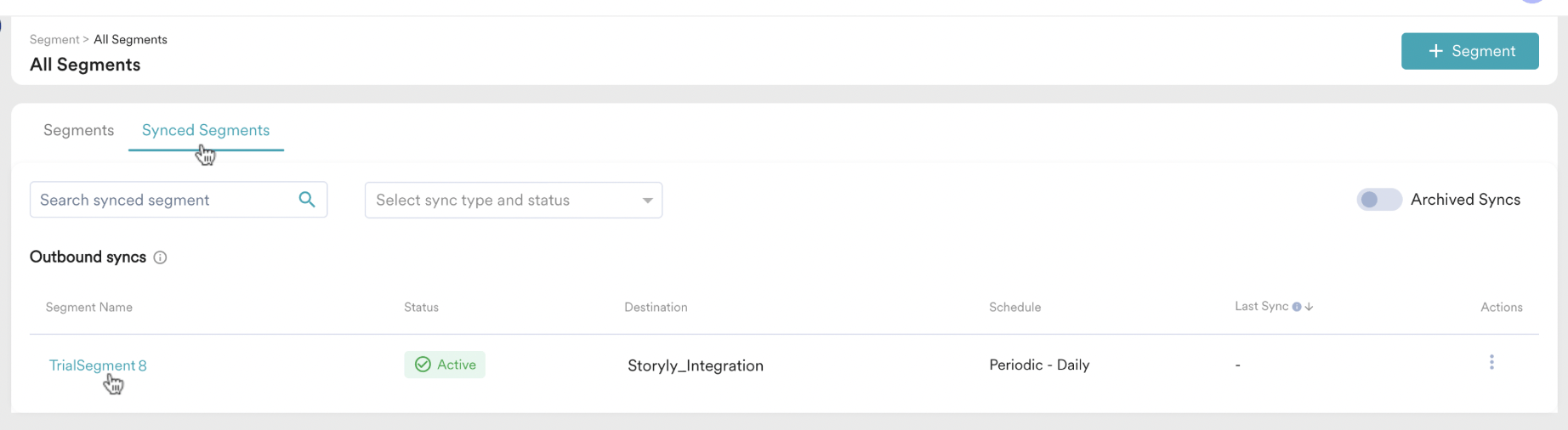Focus the Search synced segment field

[x=179, y=200]
